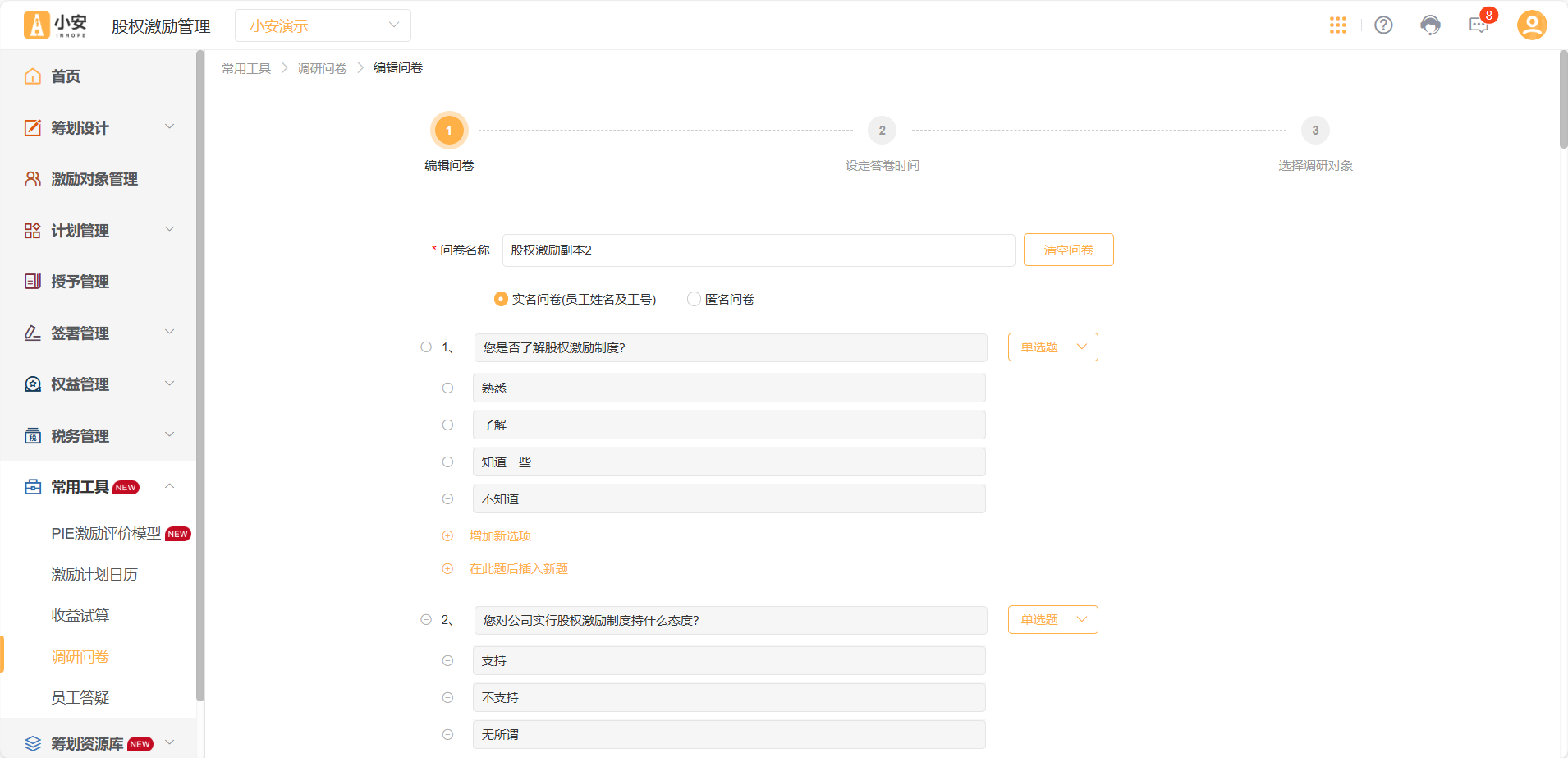The image size is (1568, 758).
Task: Click the plus icon beside 增加新选项
Action: pos(447,535)
